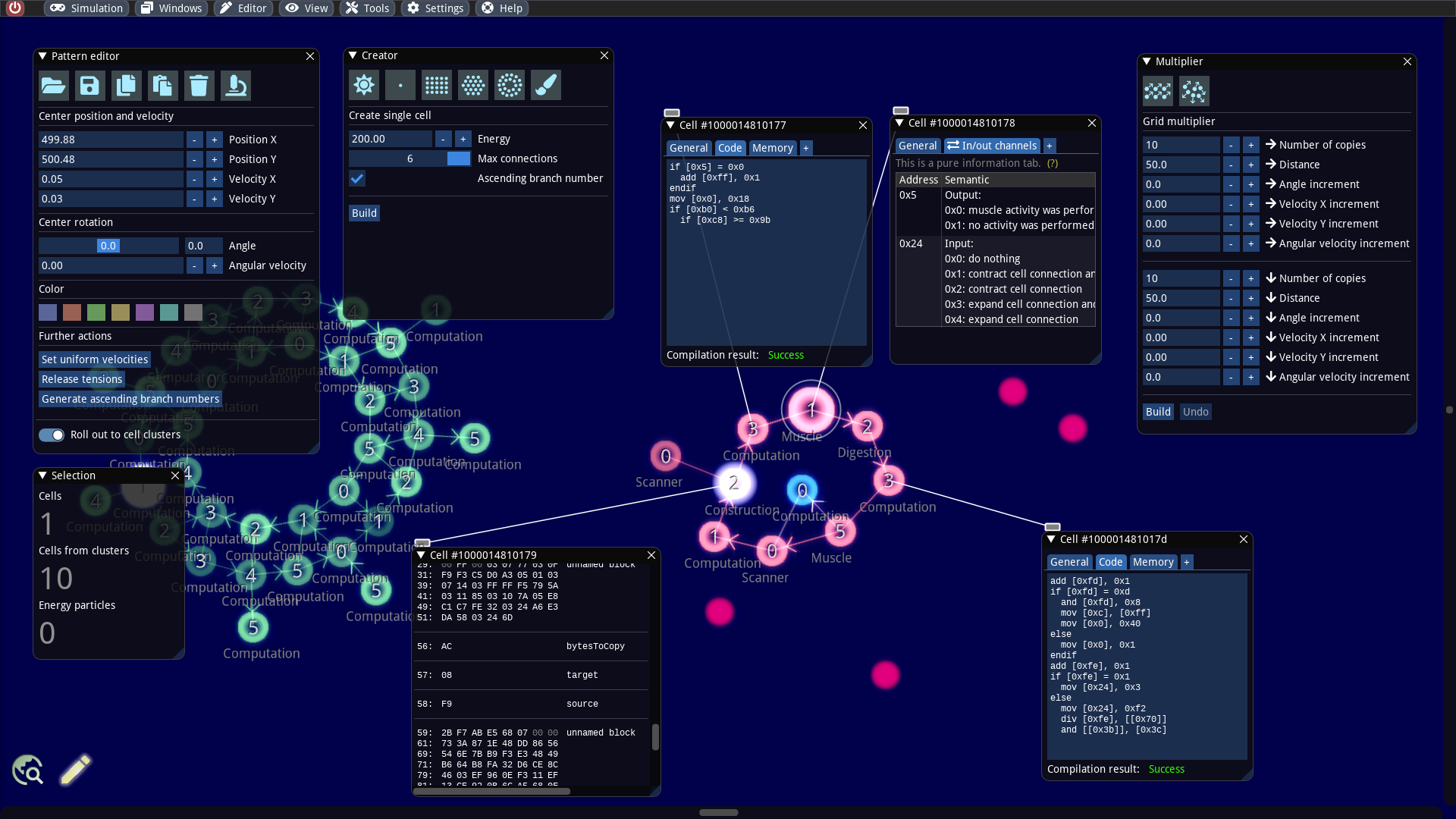Pick the purple color swatch
The width and height of the screenshot is (1456, 819).
(145, 312)
